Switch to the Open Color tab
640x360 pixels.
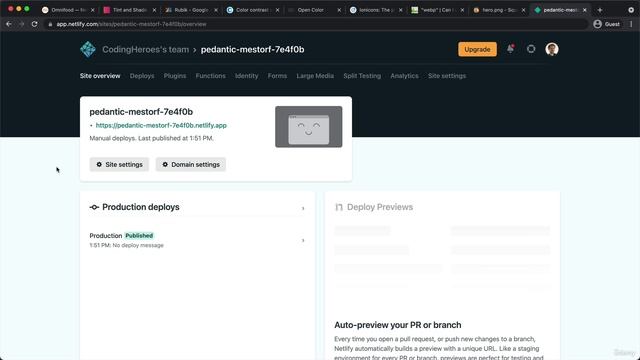(x=314, y=10)
